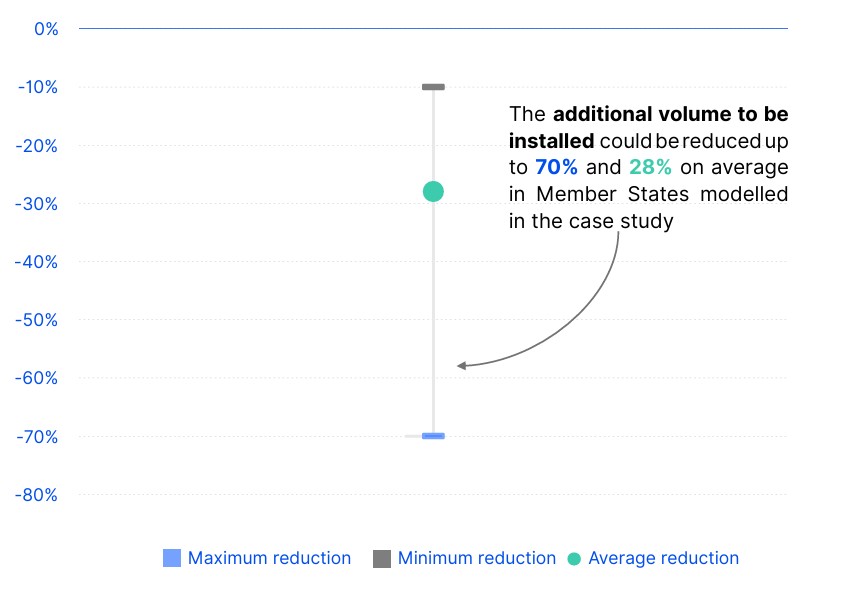Click the curved annotation arrow head
843x591 pixels.
point(461,366)
